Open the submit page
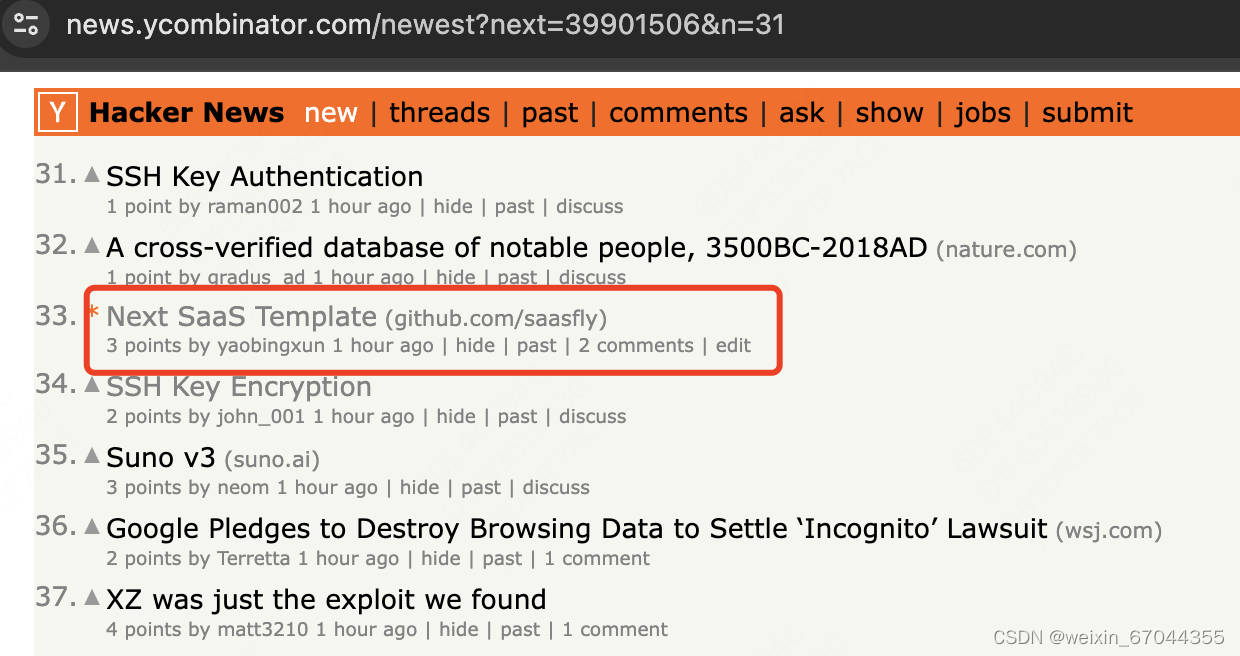Viewport: 1240px width, 656px height. pos(1086,112)
